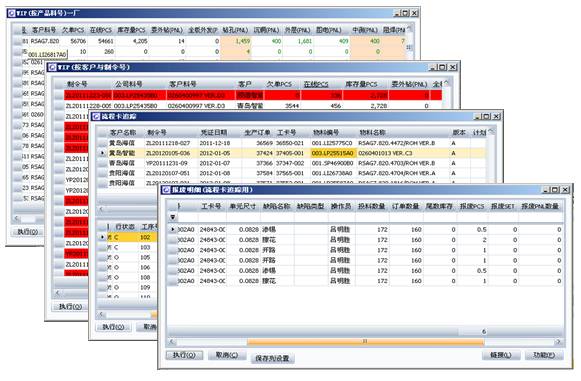This screenshot has width=581, height=381.
Task: Sort by 操作员 column header
Action: coord(341,206)
